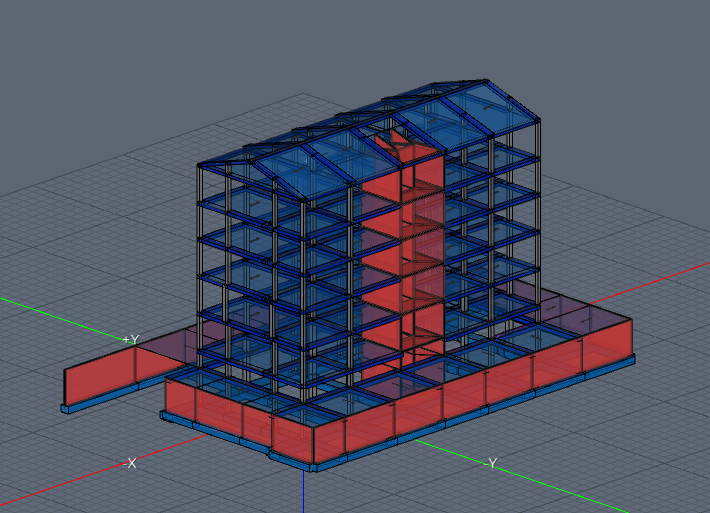Click the -X axis label

click(129, 464)
